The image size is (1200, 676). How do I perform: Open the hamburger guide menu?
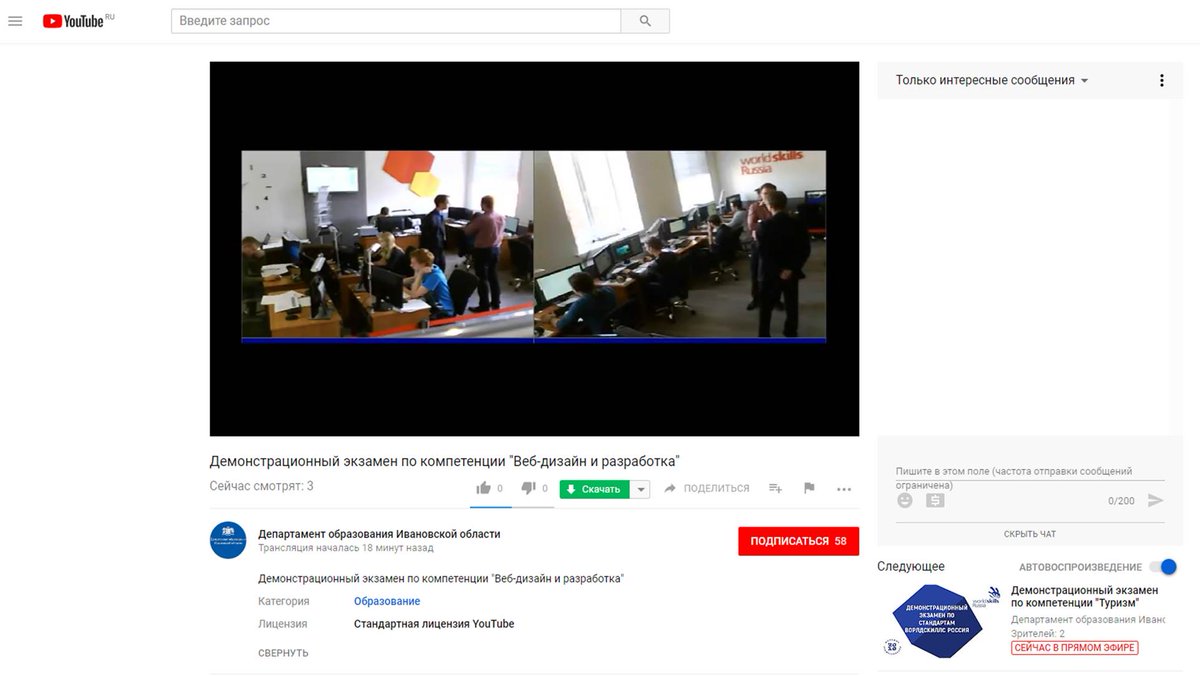(15, 21)
